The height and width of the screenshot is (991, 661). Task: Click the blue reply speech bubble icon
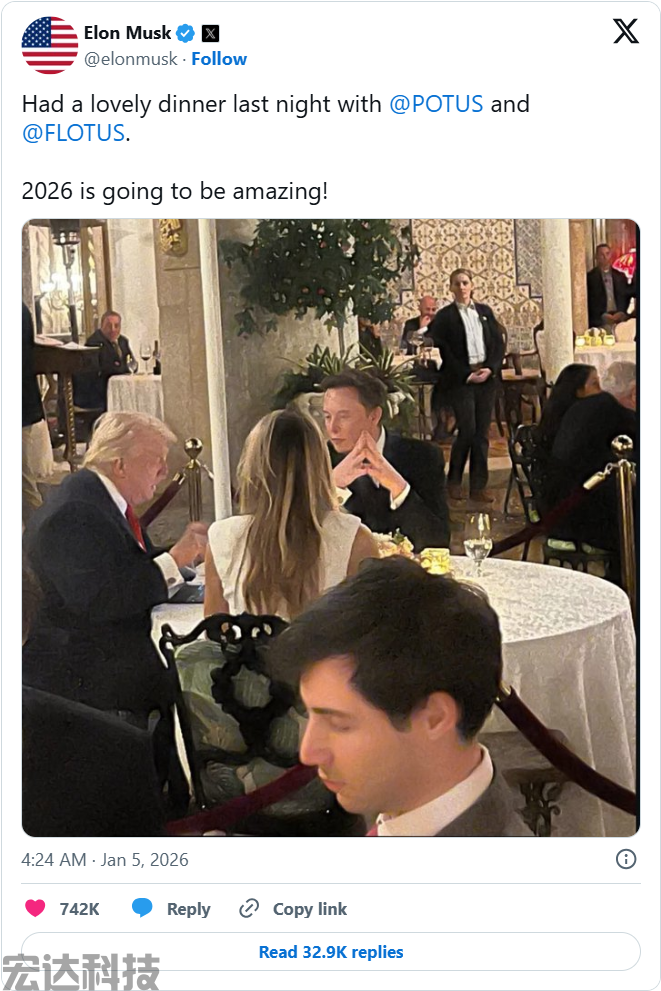point(142,908)
